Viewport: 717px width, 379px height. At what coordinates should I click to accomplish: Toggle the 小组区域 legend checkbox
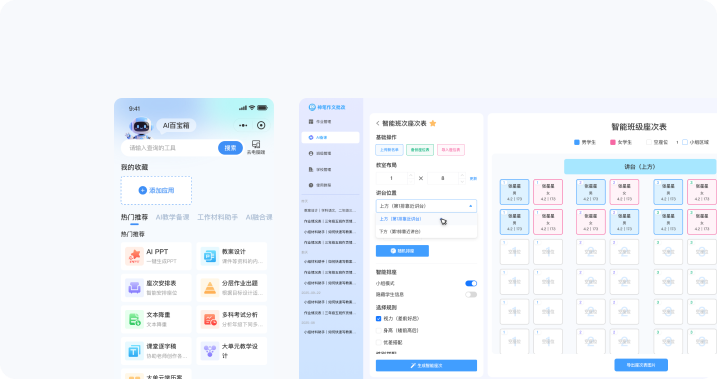pos(685,142)
